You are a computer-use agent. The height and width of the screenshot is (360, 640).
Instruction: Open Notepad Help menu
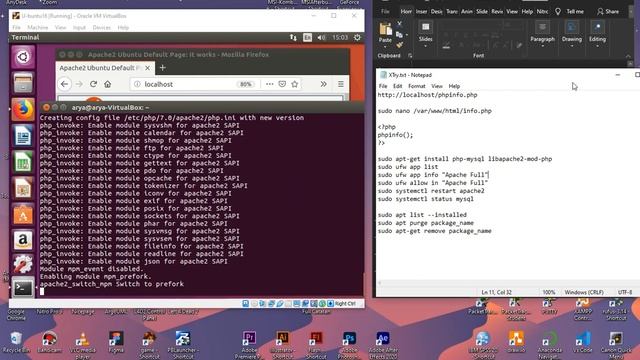(x=454, y=86)
